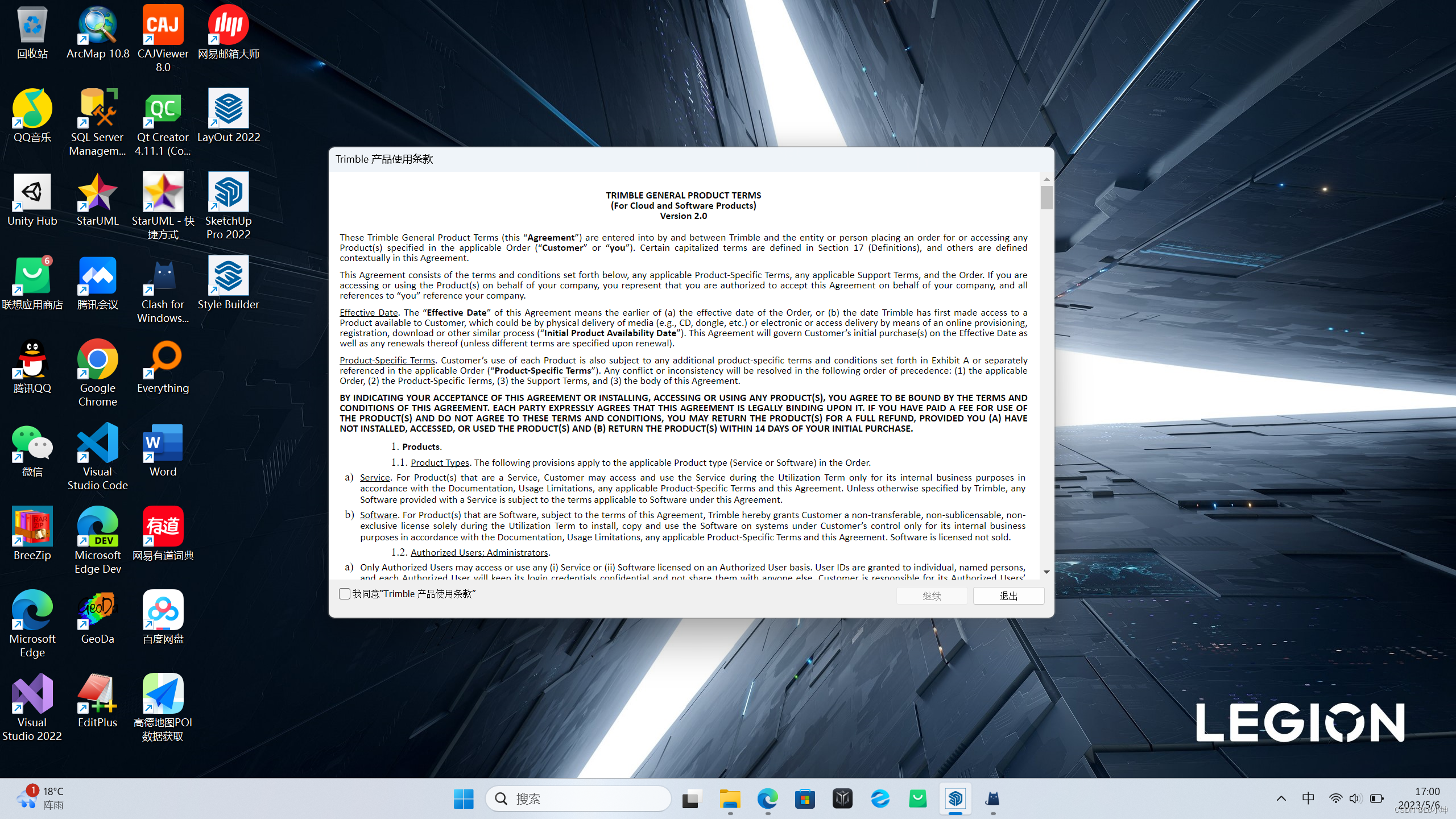Screen dimensions: 1456x819
Task: Click the taskbar 搜索 search box
Action: pos(578,799)
